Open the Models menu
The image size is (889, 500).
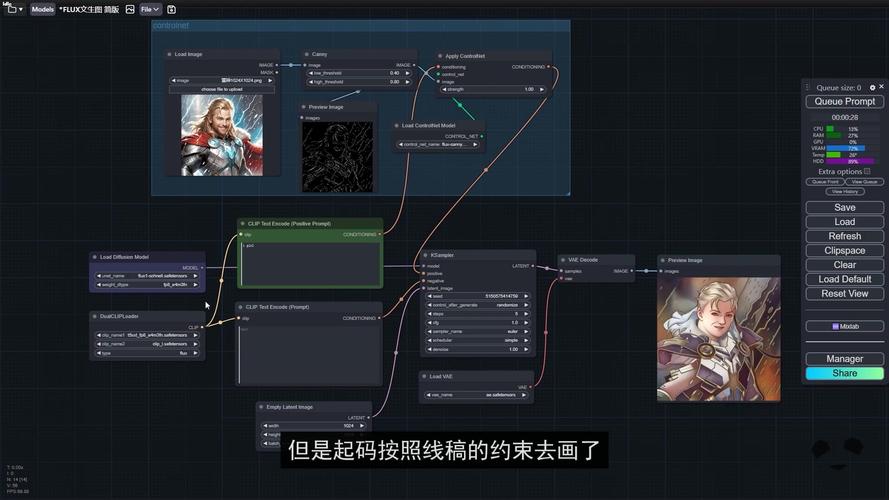pos(43,9)
